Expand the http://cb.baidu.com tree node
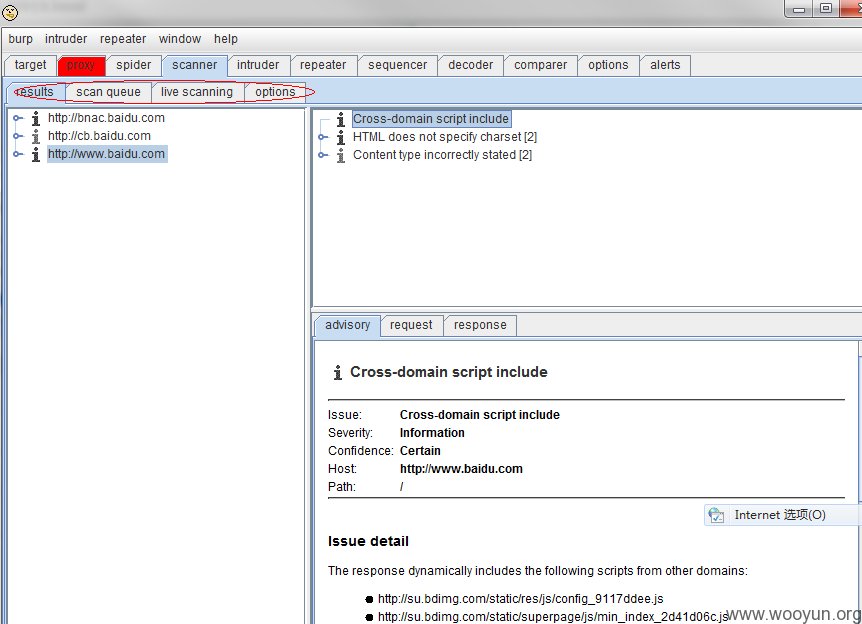 [x=18, y=136]
